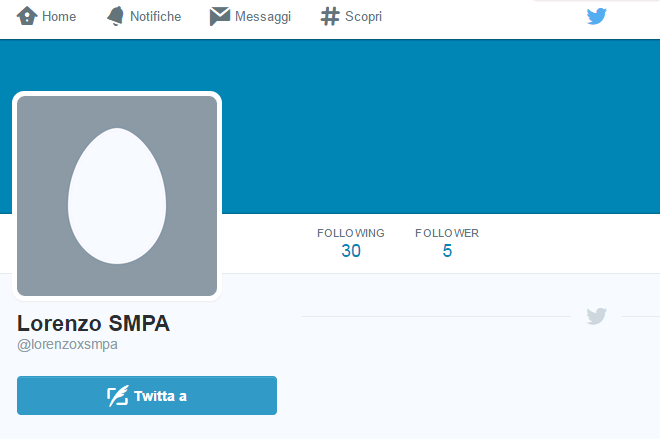
Task: Click the Home house icon
Action: click(x=27, y=16)
